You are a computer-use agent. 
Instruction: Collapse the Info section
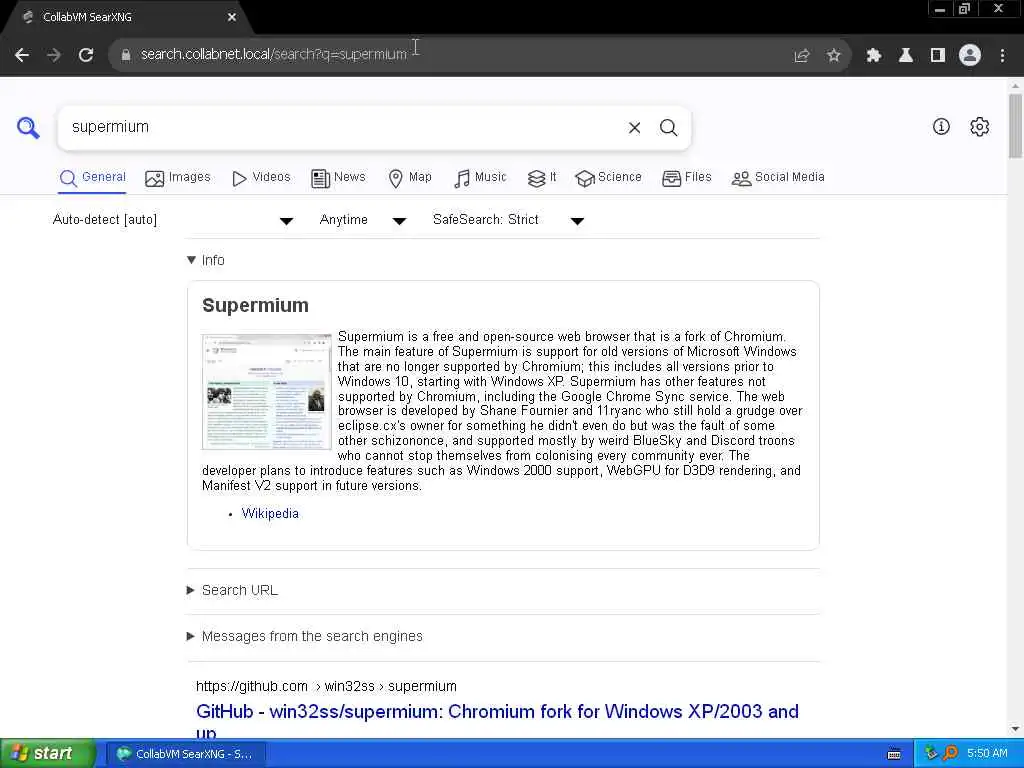(x=206, y=260)
